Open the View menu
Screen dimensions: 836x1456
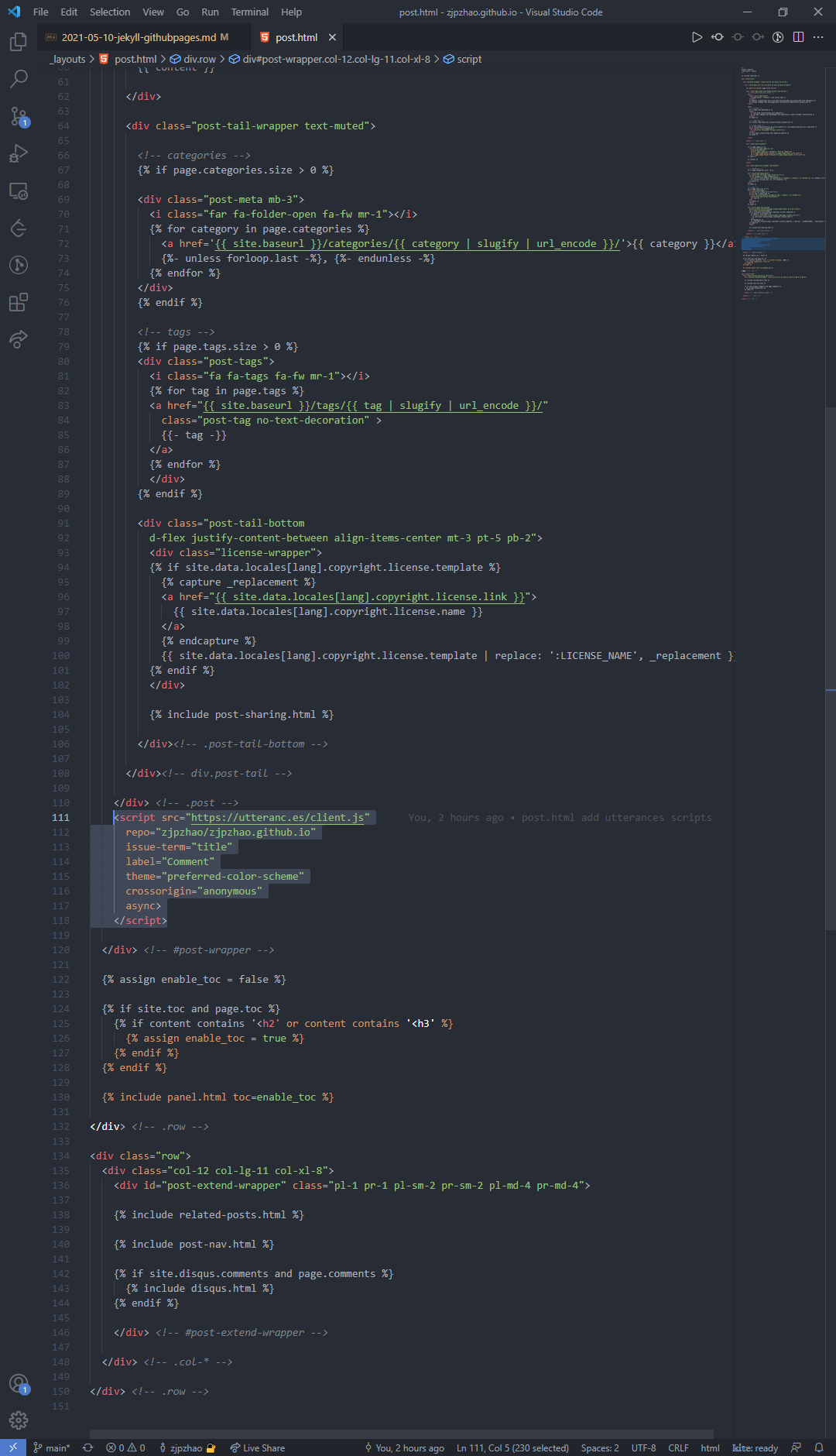tap(153, 12)
